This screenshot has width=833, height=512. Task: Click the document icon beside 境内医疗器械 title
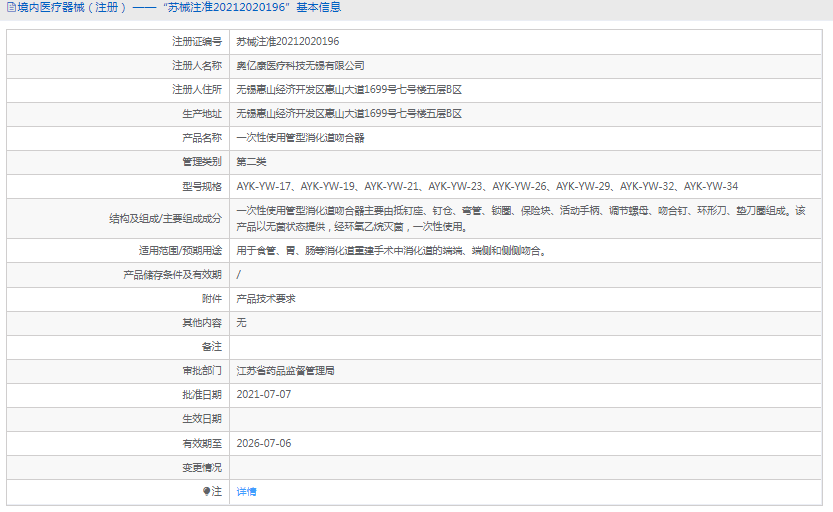click(11, 7)
